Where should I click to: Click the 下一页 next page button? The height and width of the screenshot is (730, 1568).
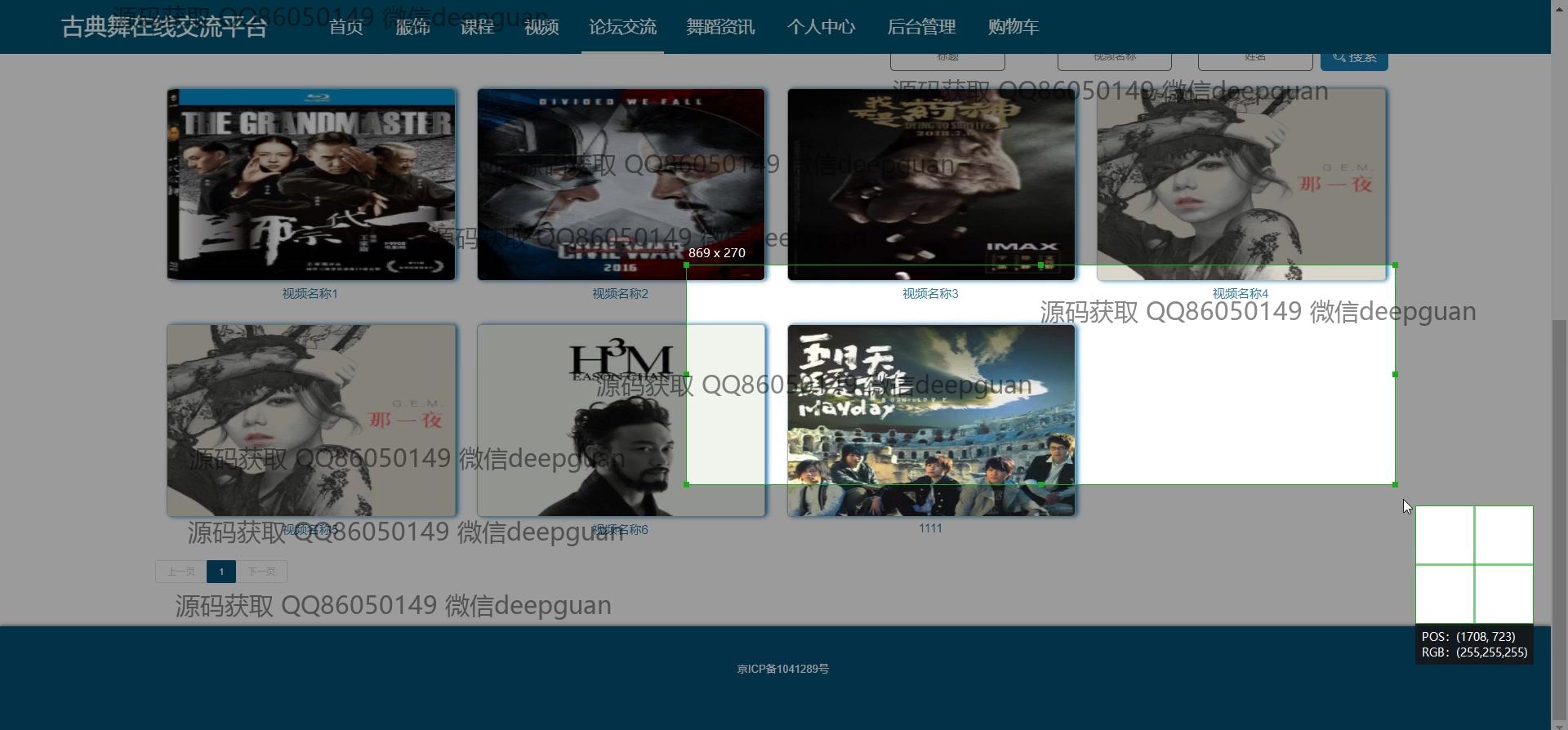[262, 572]
